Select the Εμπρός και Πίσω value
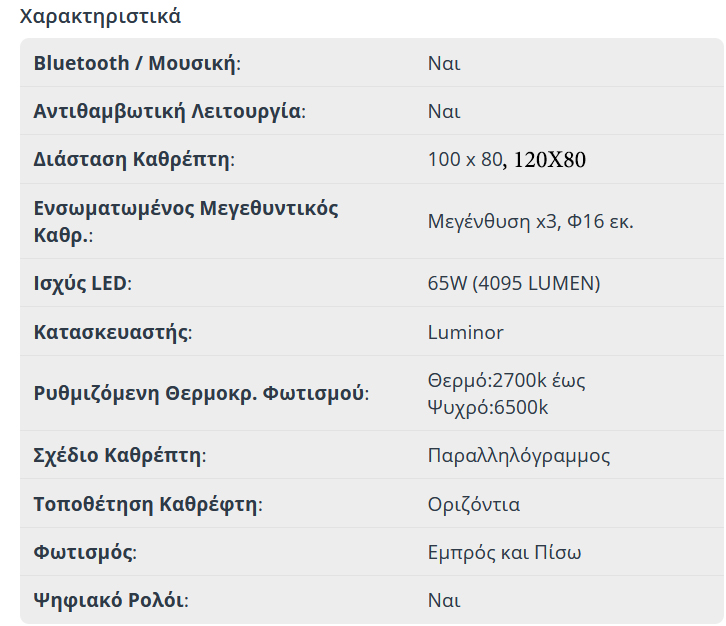Image resolution: width=726 pixels, height=626 pixels. click(x=504, y=552)
